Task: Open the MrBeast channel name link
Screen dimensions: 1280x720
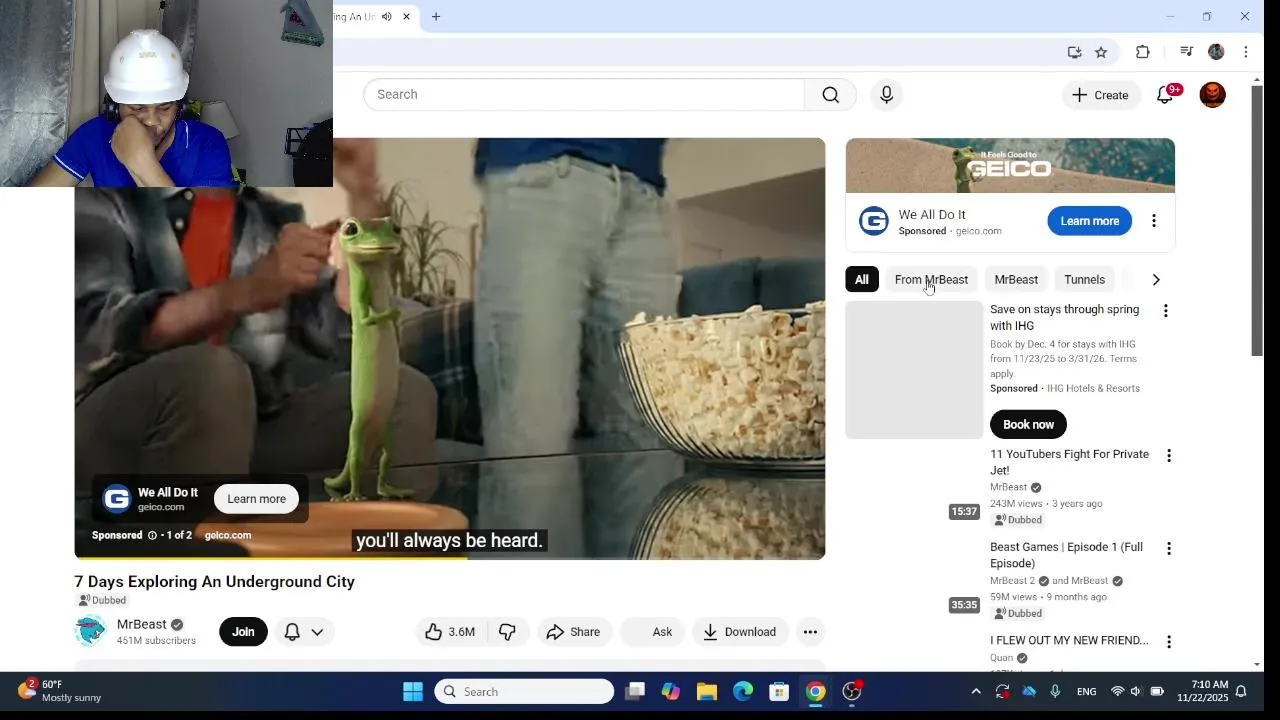Action: click(x=142, y=624)
